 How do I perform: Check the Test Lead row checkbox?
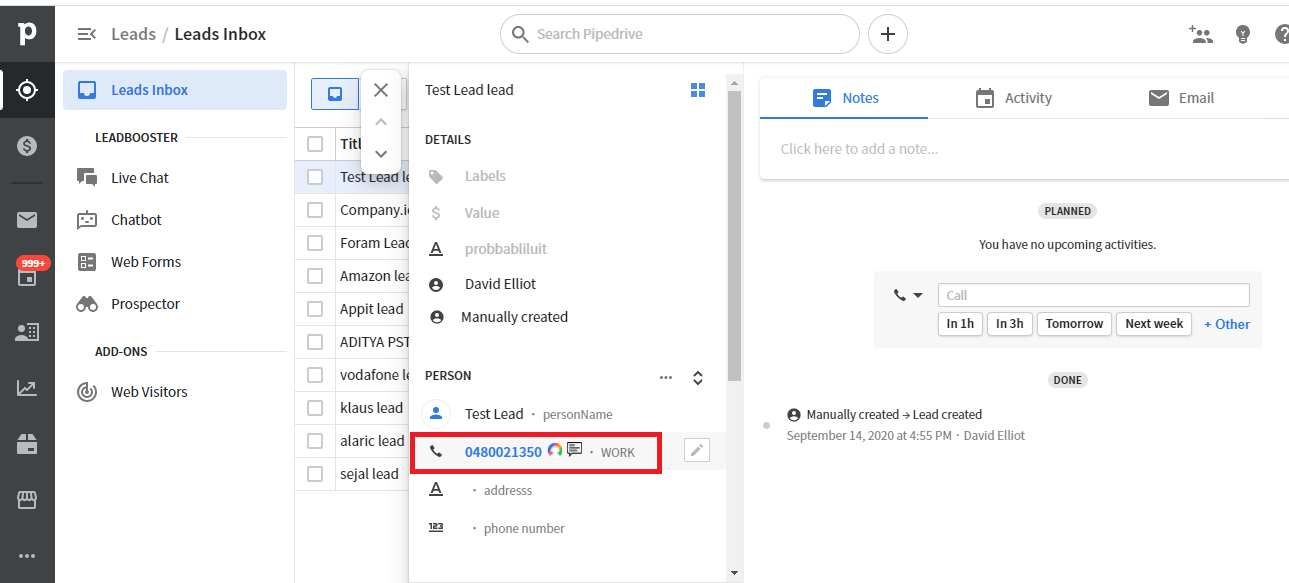point(315,177)
